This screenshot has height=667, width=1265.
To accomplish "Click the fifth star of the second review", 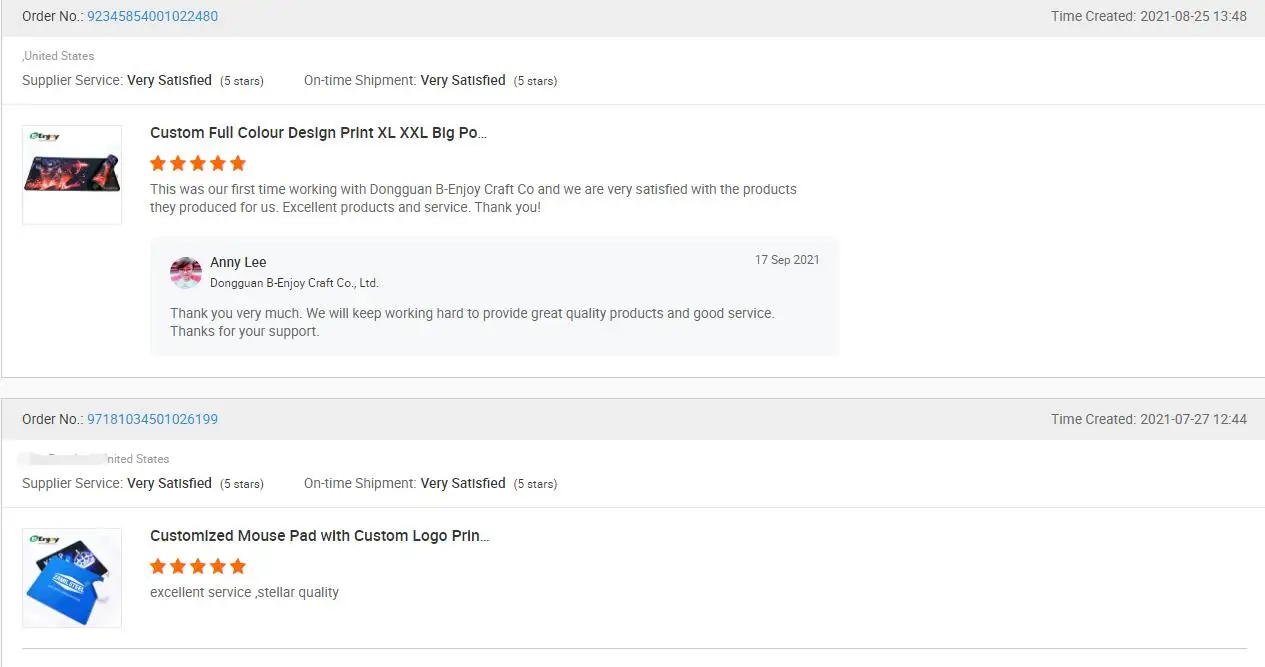I will click(238, 566).
